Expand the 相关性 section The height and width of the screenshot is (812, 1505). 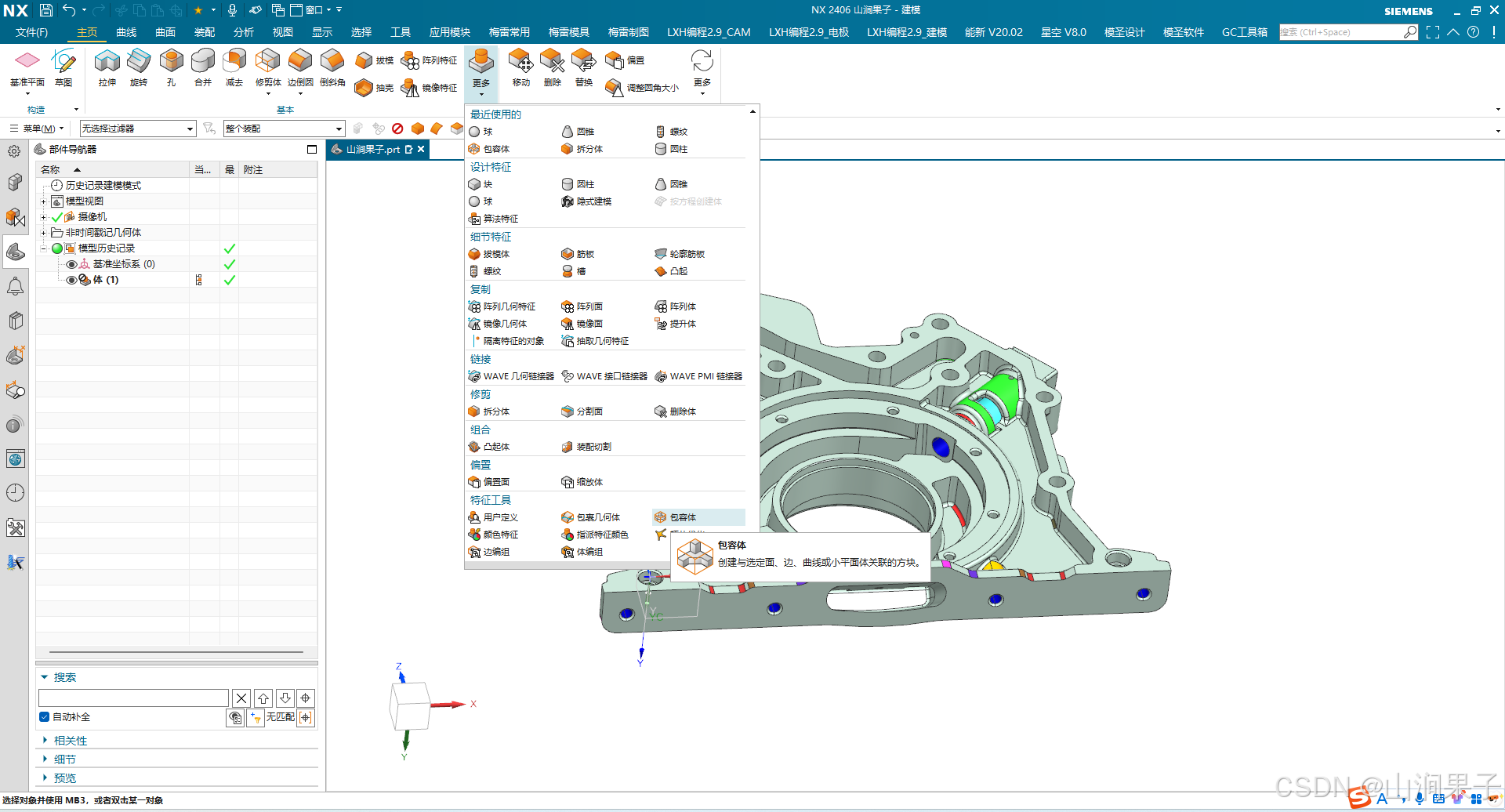coord(45,741)
